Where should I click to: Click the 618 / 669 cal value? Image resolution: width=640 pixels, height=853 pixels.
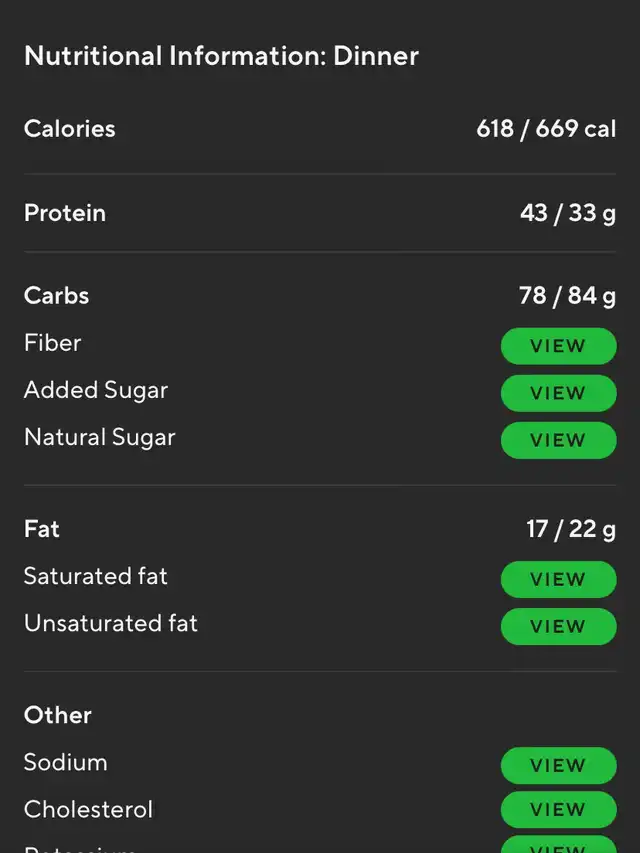point(546,129)
